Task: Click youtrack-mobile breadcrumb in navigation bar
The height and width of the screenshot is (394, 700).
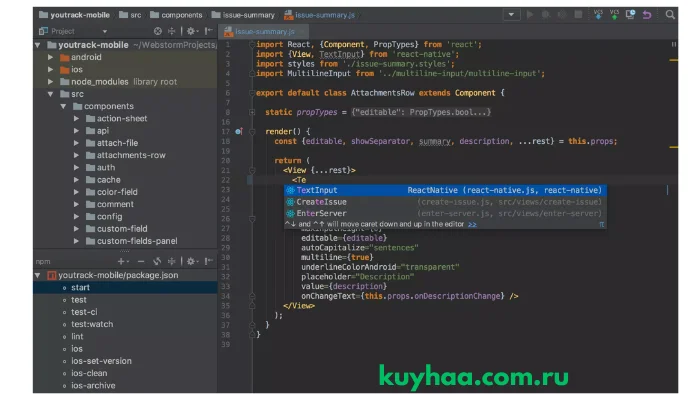Action: pyautogui.click(x=75, y=15)
